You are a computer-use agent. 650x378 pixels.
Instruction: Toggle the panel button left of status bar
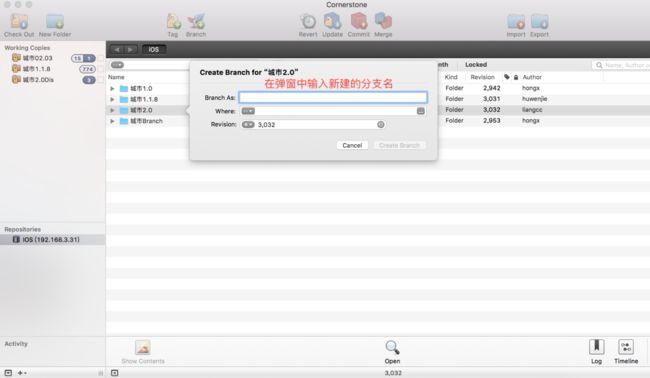click(114, 373)
